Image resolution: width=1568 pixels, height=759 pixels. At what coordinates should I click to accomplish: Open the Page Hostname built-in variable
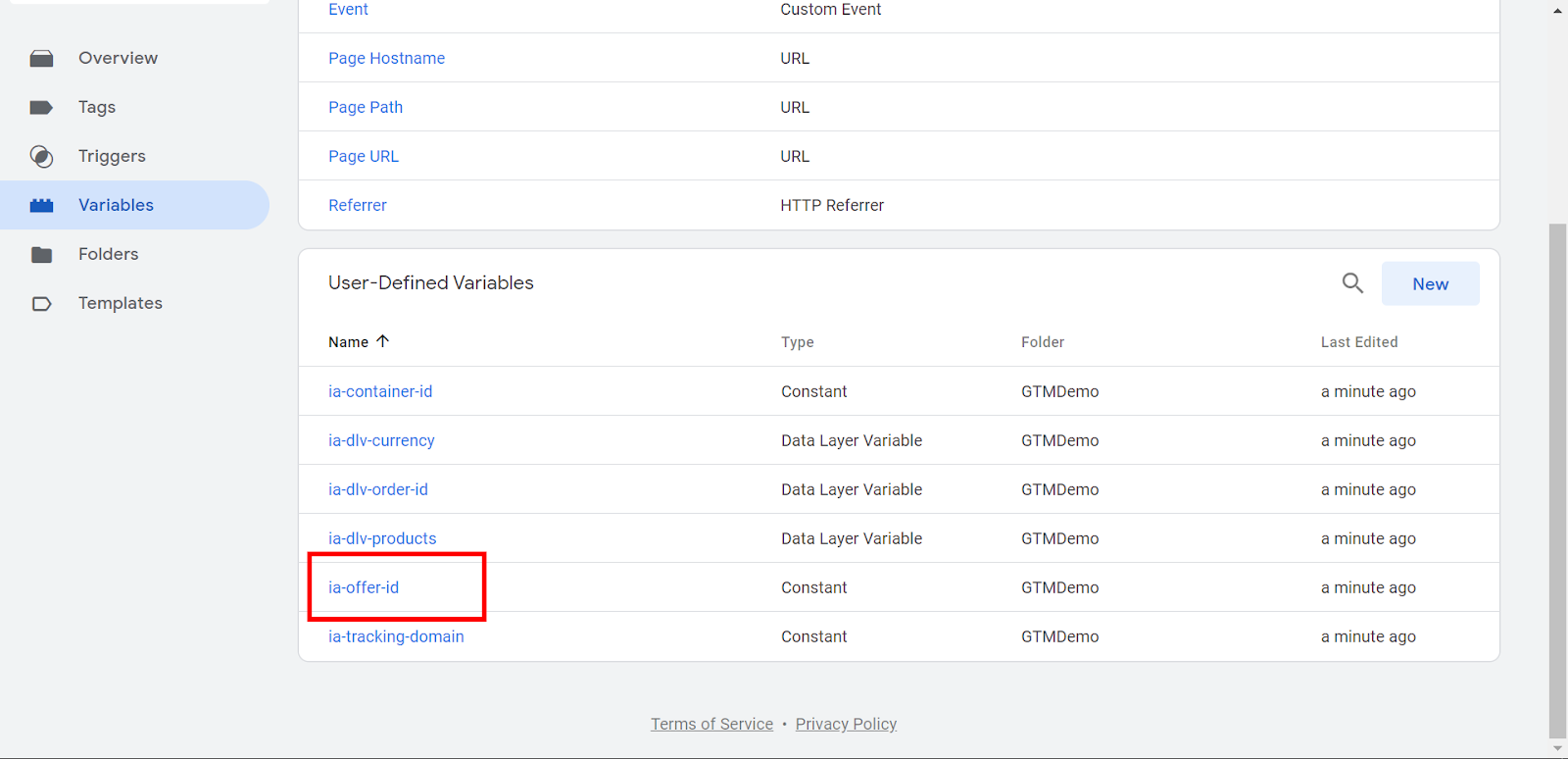[386, 59]
